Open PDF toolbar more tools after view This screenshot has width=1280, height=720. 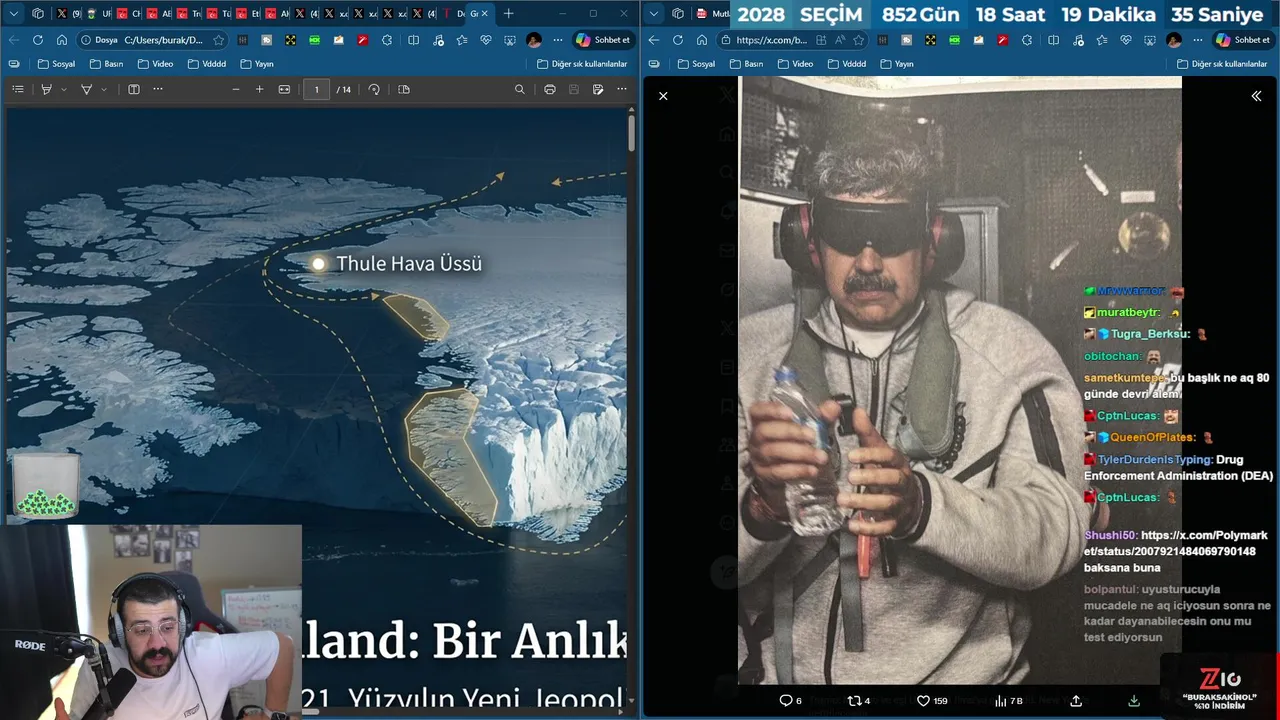[158, 89]
